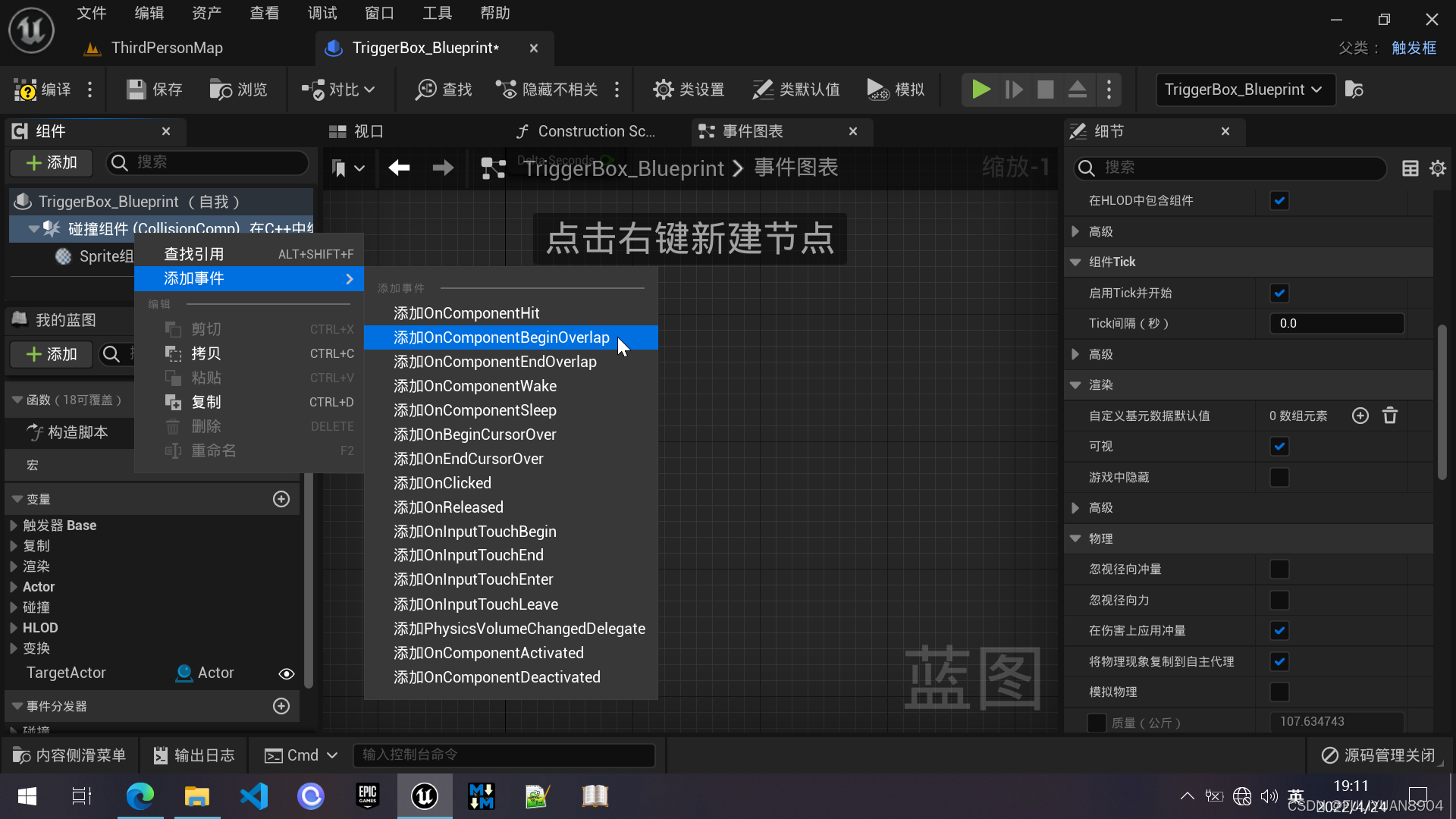Expand the Actor variable category

14,587
